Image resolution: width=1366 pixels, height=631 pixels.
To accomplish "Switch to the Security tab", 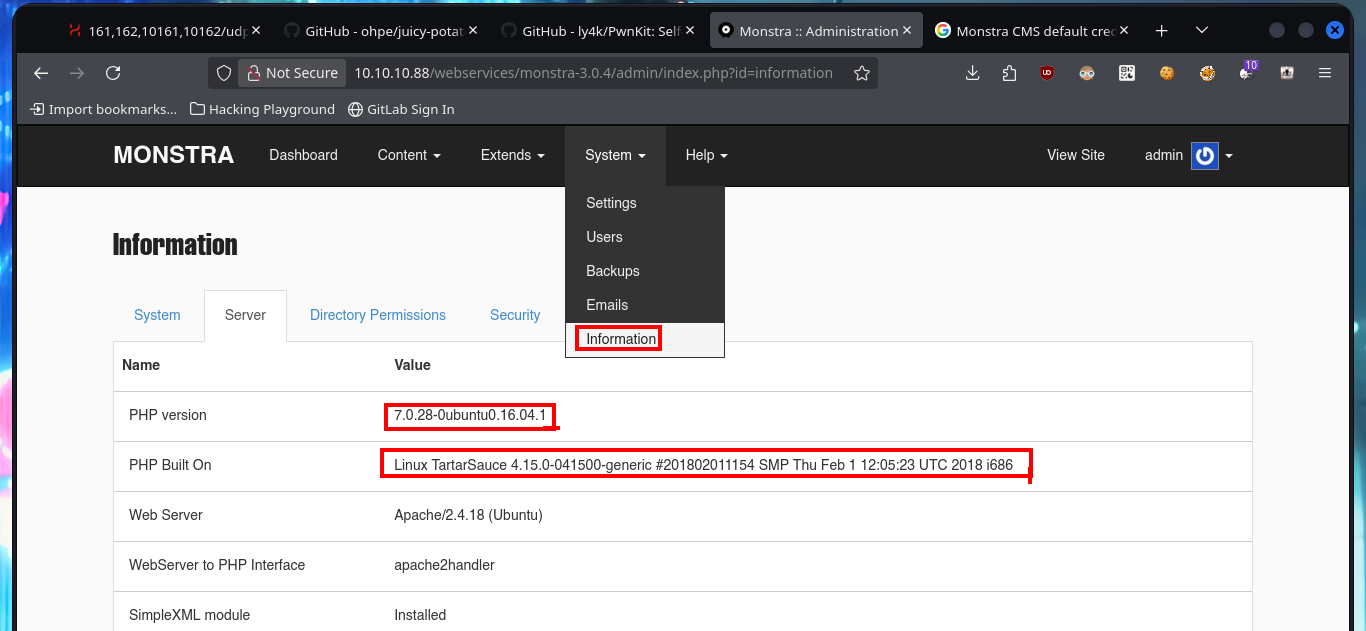I will pos(515,315).
